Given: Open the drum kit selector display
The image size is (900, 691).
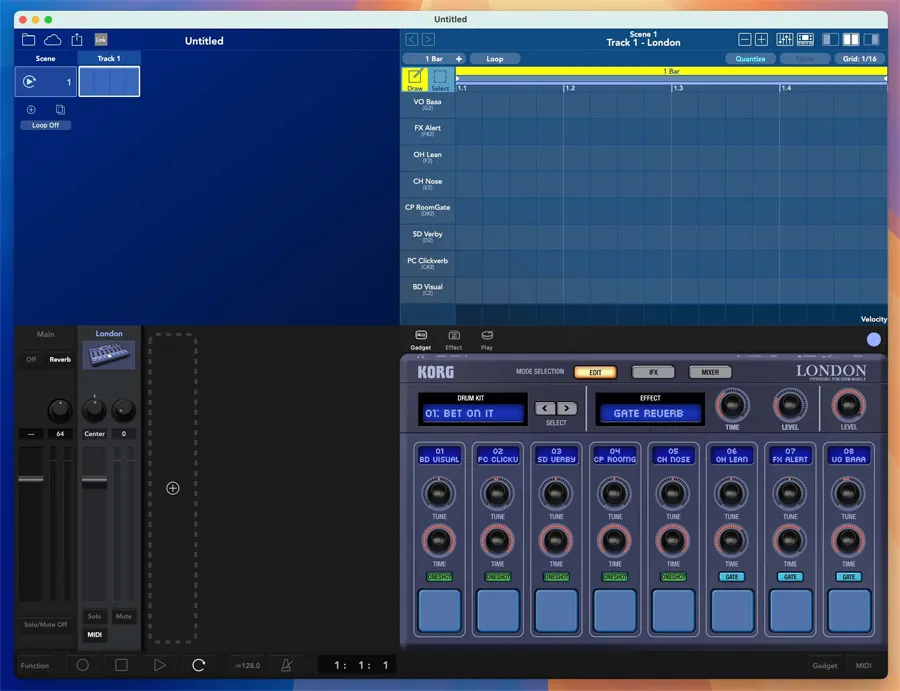Looking at the screenshot, I should (473, 413).
